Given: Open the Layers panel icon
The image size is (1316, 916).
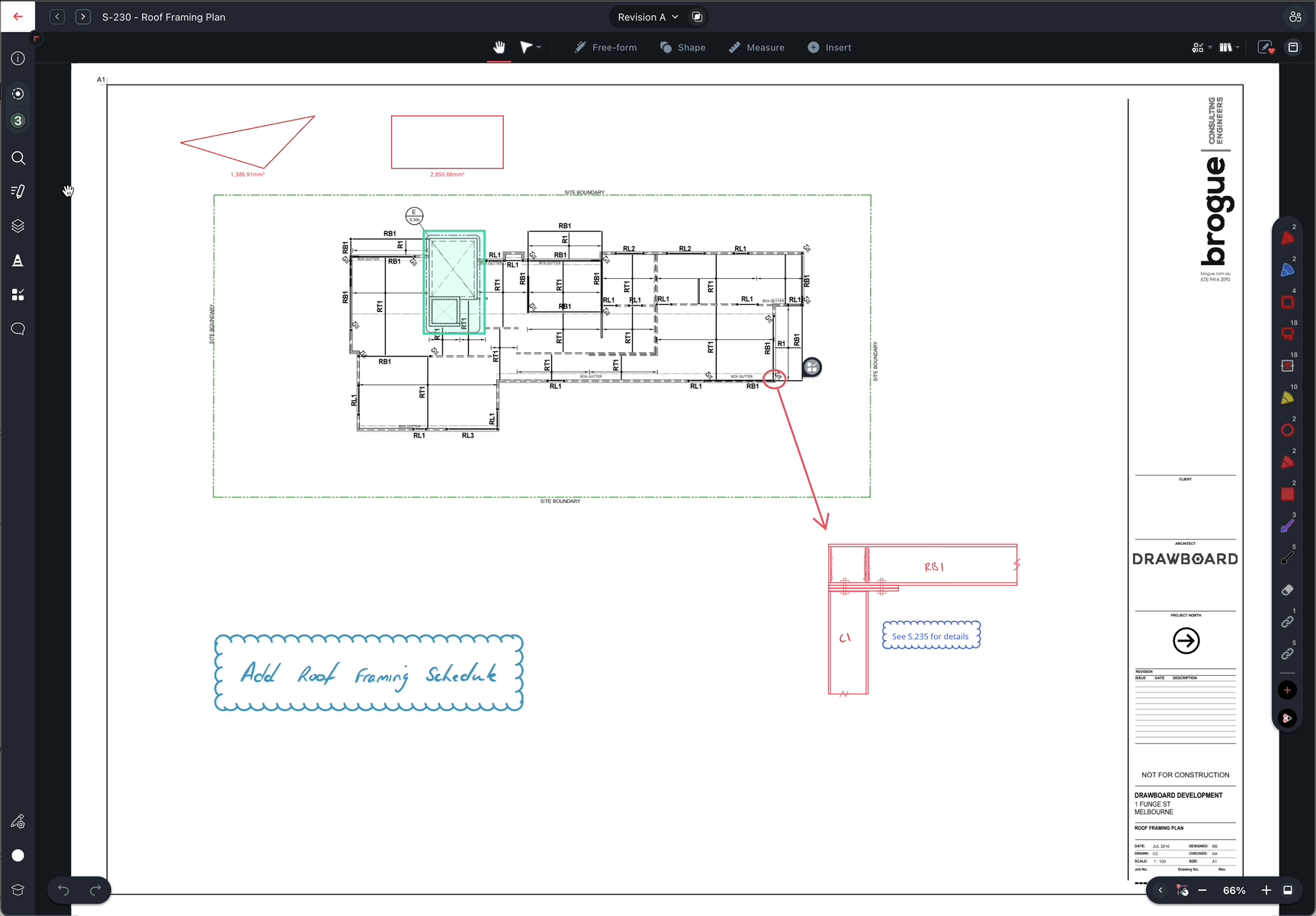Looking at the screenshot, I should pyautogui.click(x=18, y=226).
